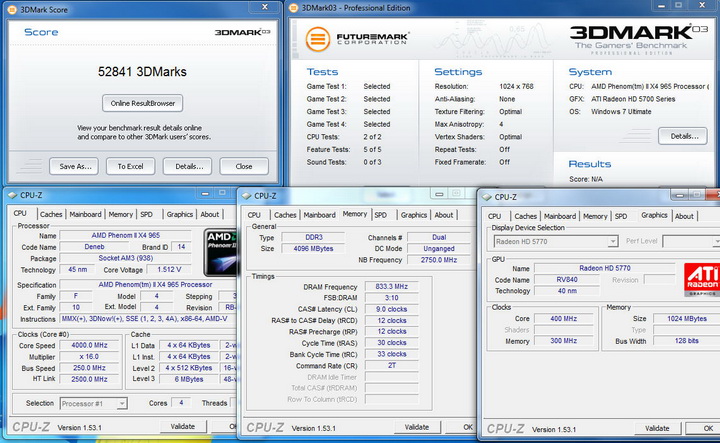The width and height of the screenshot is (720, 443).
Task: Click the DRAM Frequency 833.3 MHz value
Action: 392,286
